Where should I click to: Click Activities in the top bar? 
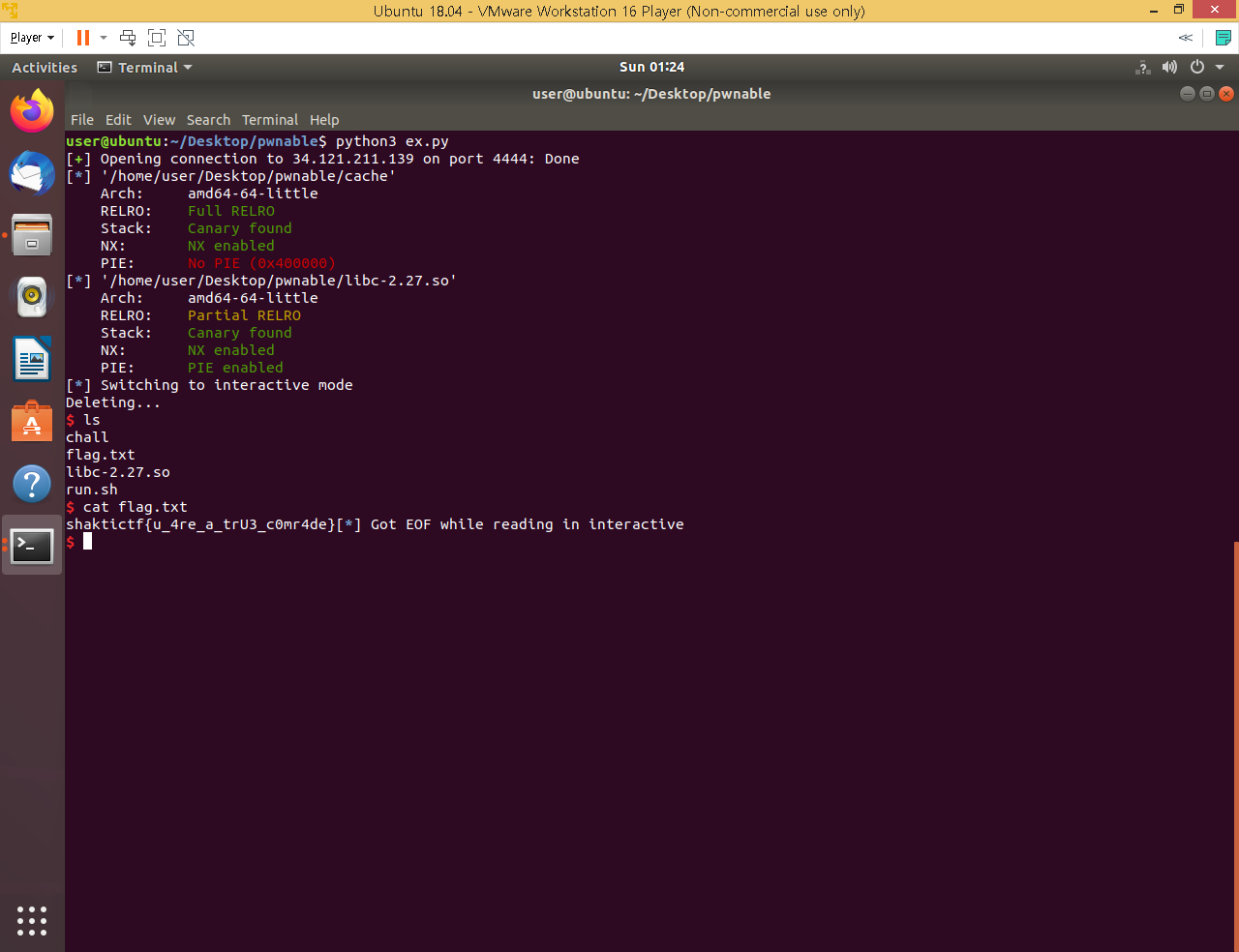click(x=45, y=68)
